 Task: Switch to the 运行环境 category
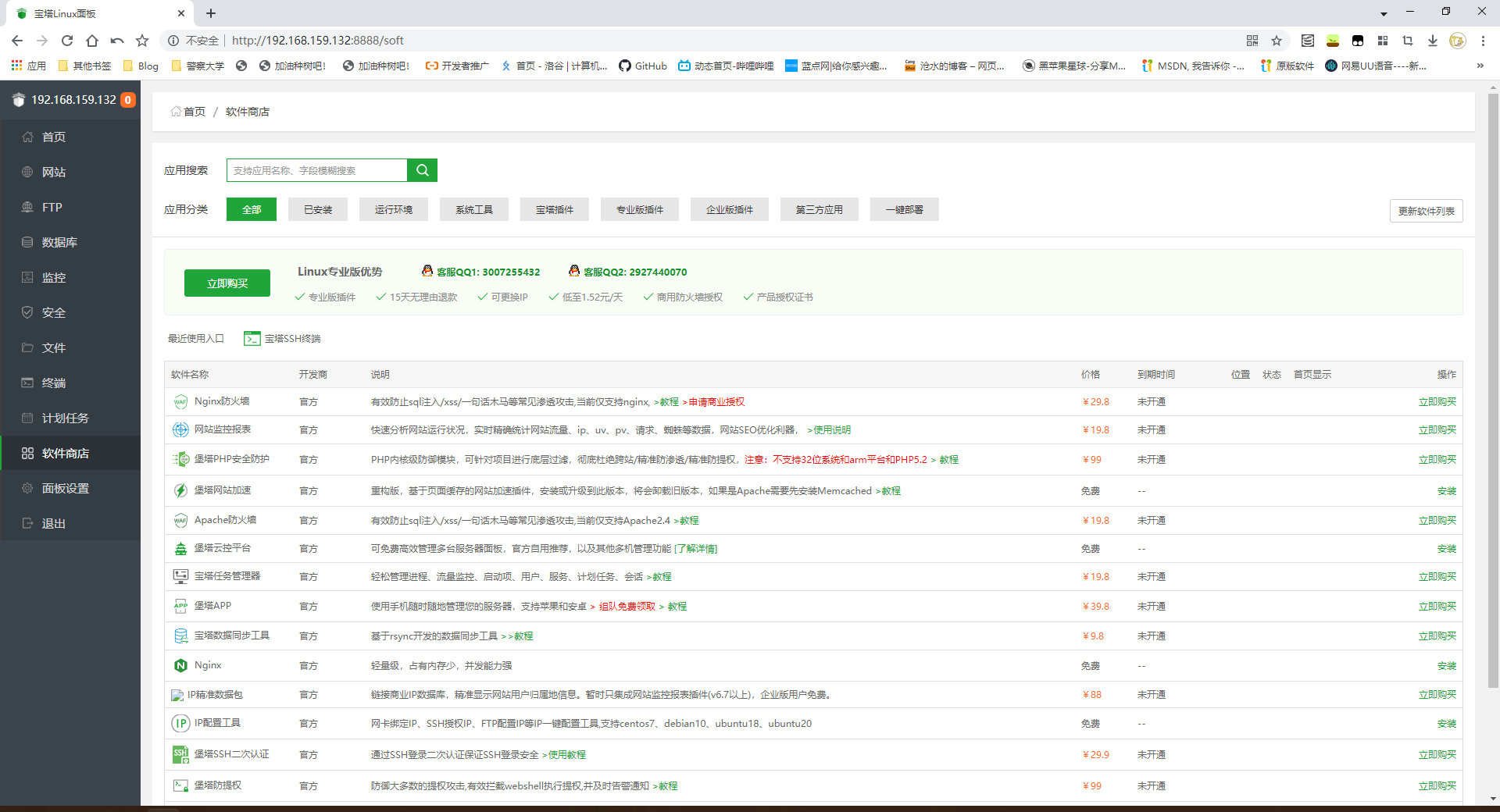coord(393,210)
